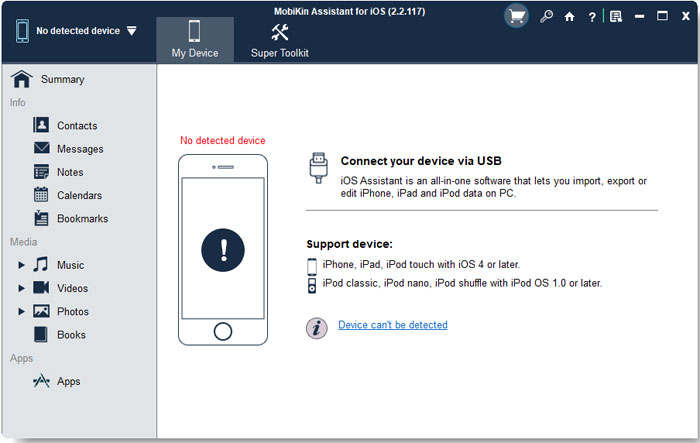Click the Books icon in sidebar

coord(41,334)
